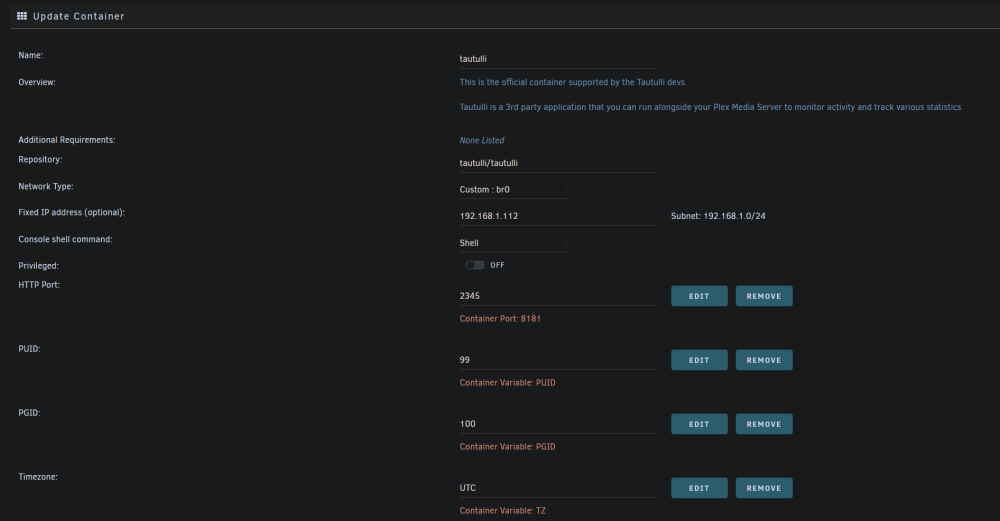Viewport: 1000px width, 521px height.
Task: Click the 'Overview:' label
Action: click(37, 82)
